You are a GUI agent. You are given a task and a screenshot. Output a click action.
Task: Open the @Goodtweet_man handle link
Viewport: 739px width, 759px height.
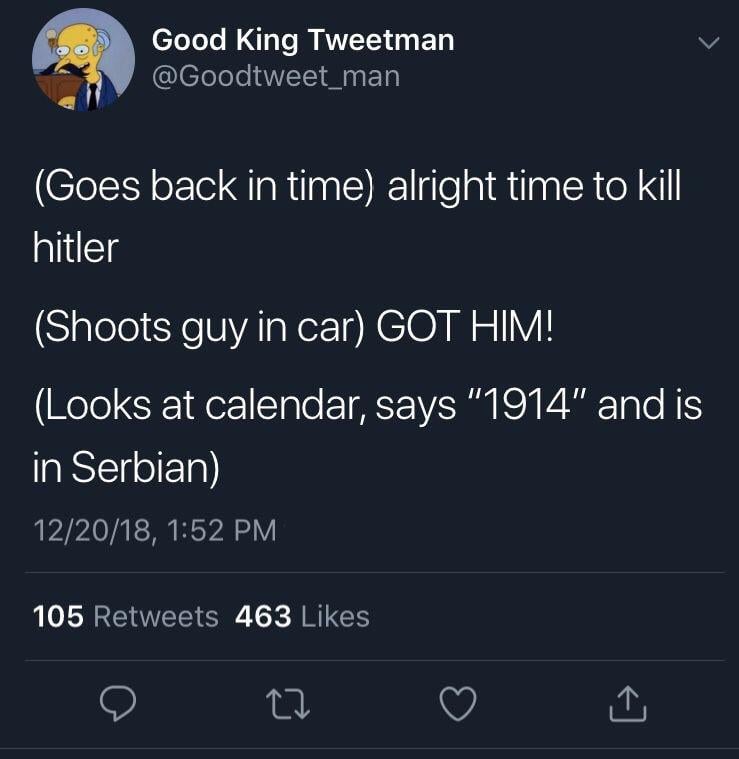coord(275,76)
